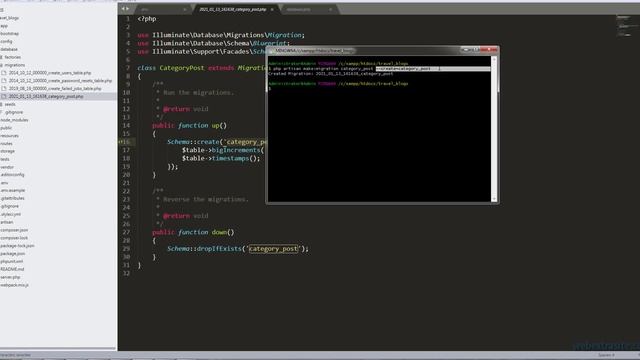Click the tab scroll left arrow
Image resolution: width=640 pixels, height=360 pixels.
pyautogui.click(x=123, y=9)
